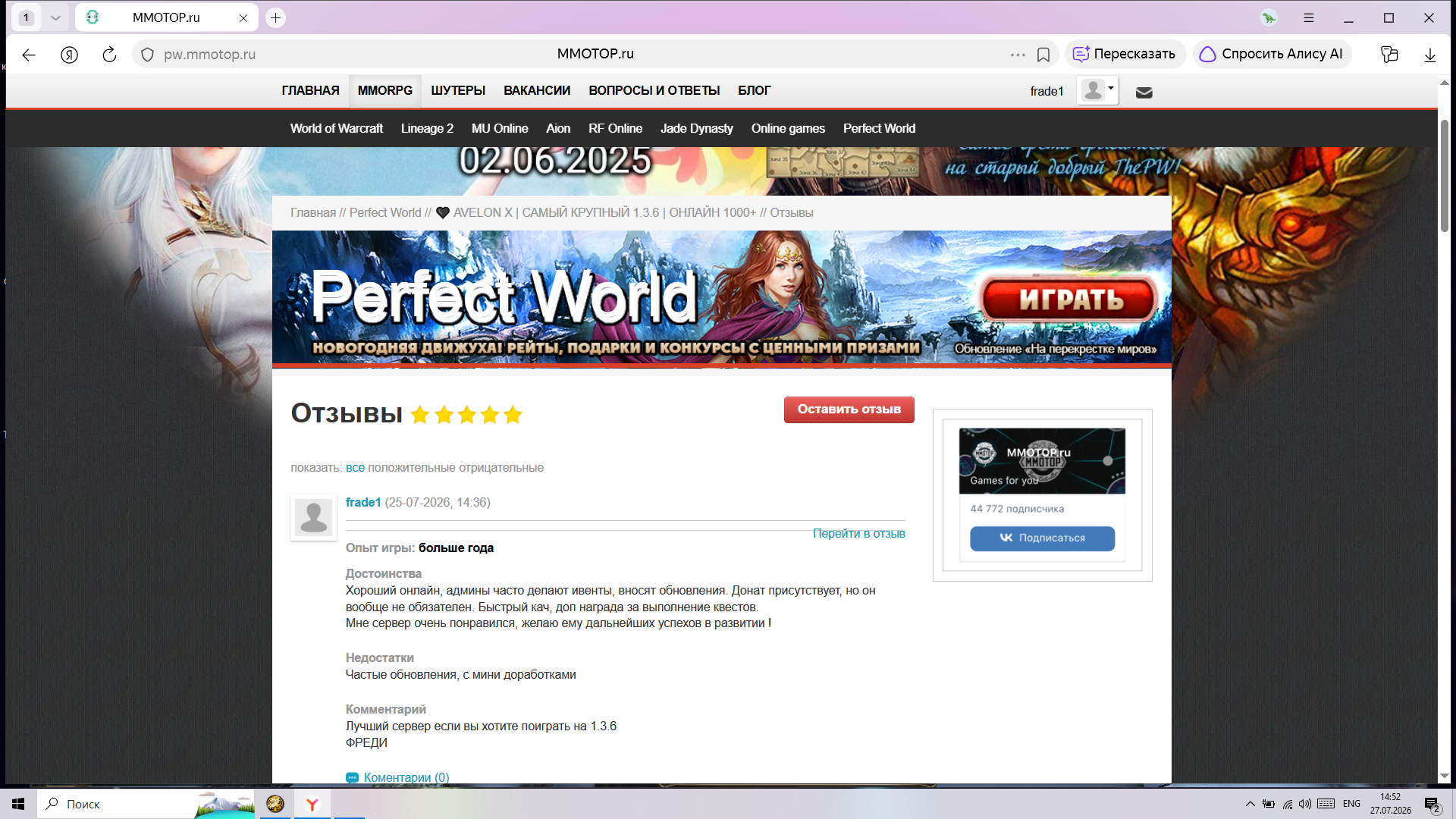The height and width of the screenshot is (819, 1456).
Task: Open the ГЛАВНАЯ menu item
Action: pyautogui.click(x=310, y=91)
